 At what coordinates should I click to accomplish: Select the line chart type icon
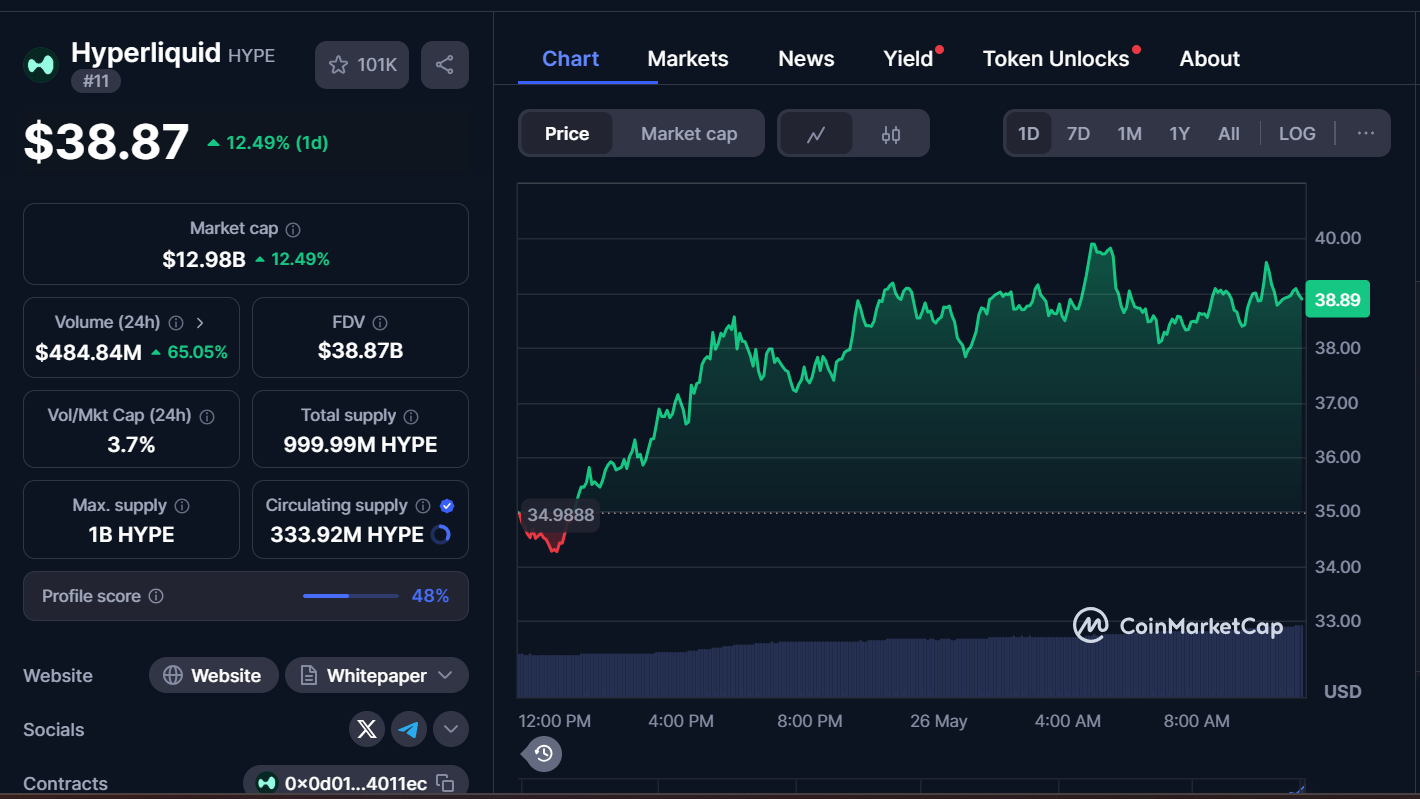pos(816,134)
